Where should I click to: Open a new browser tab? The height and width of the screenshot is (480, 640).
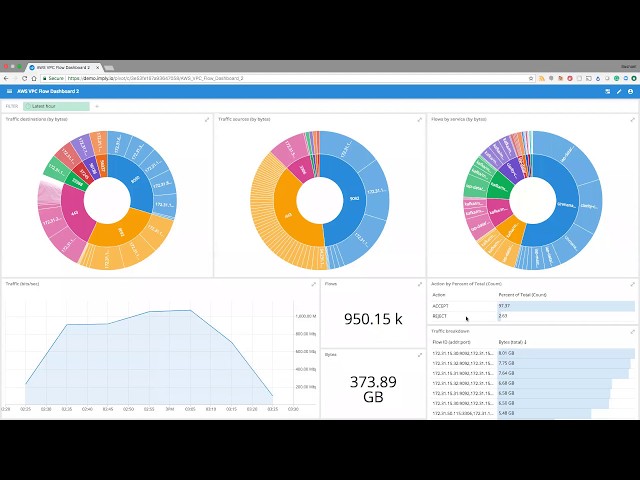[x=109, y=67]
